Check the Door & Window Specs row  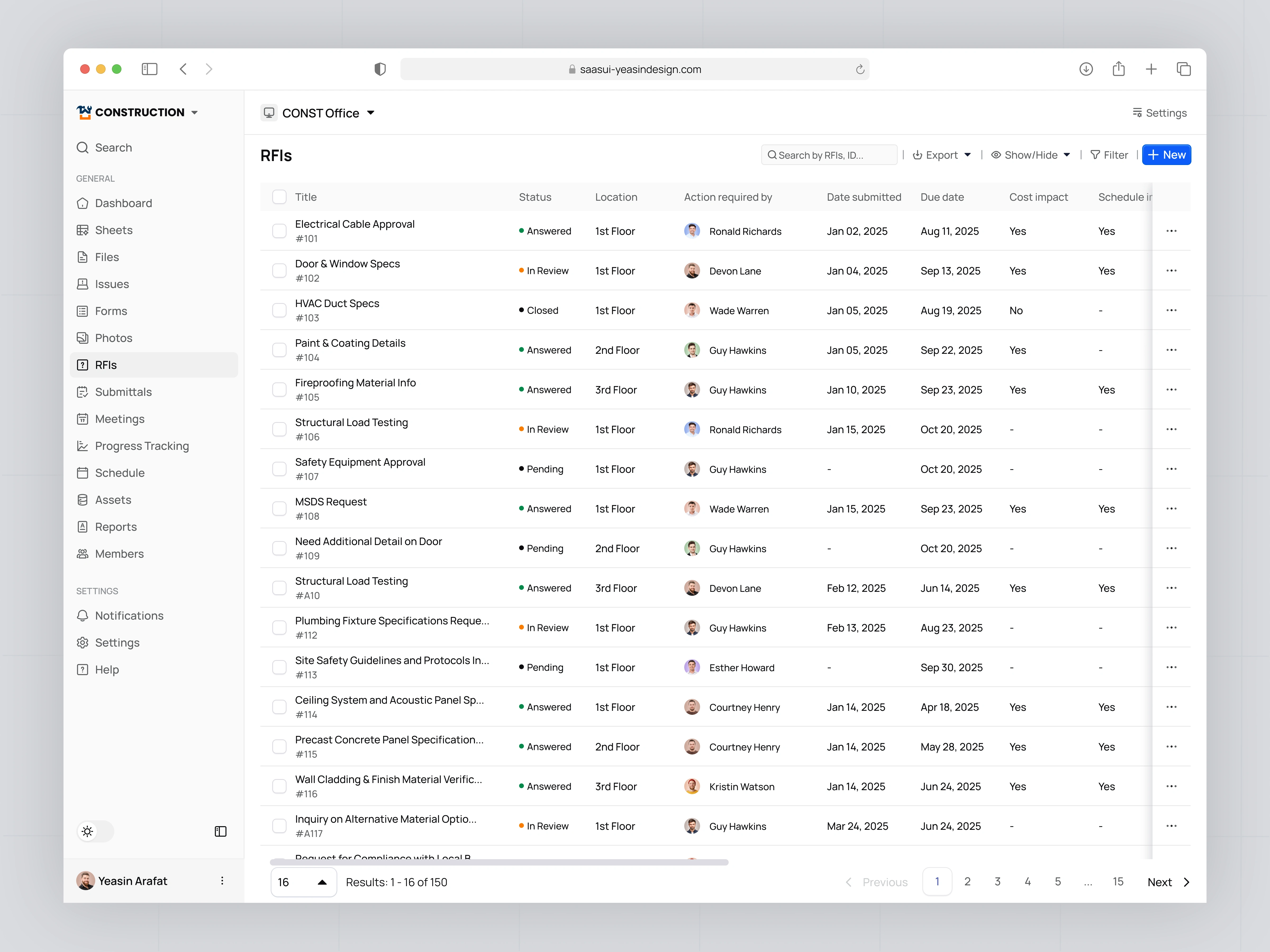tap(279, 270)
